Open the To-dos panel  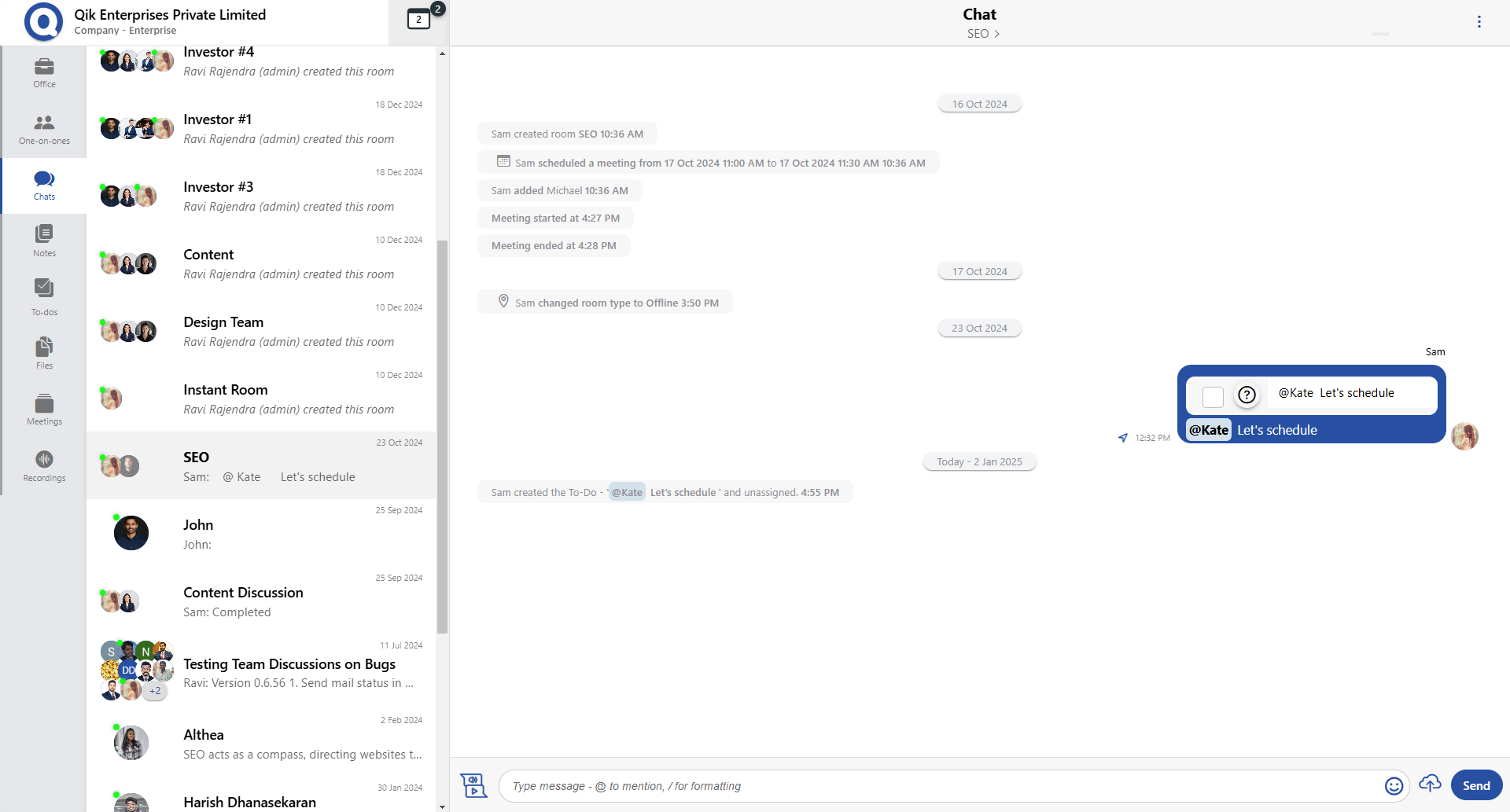44,297
